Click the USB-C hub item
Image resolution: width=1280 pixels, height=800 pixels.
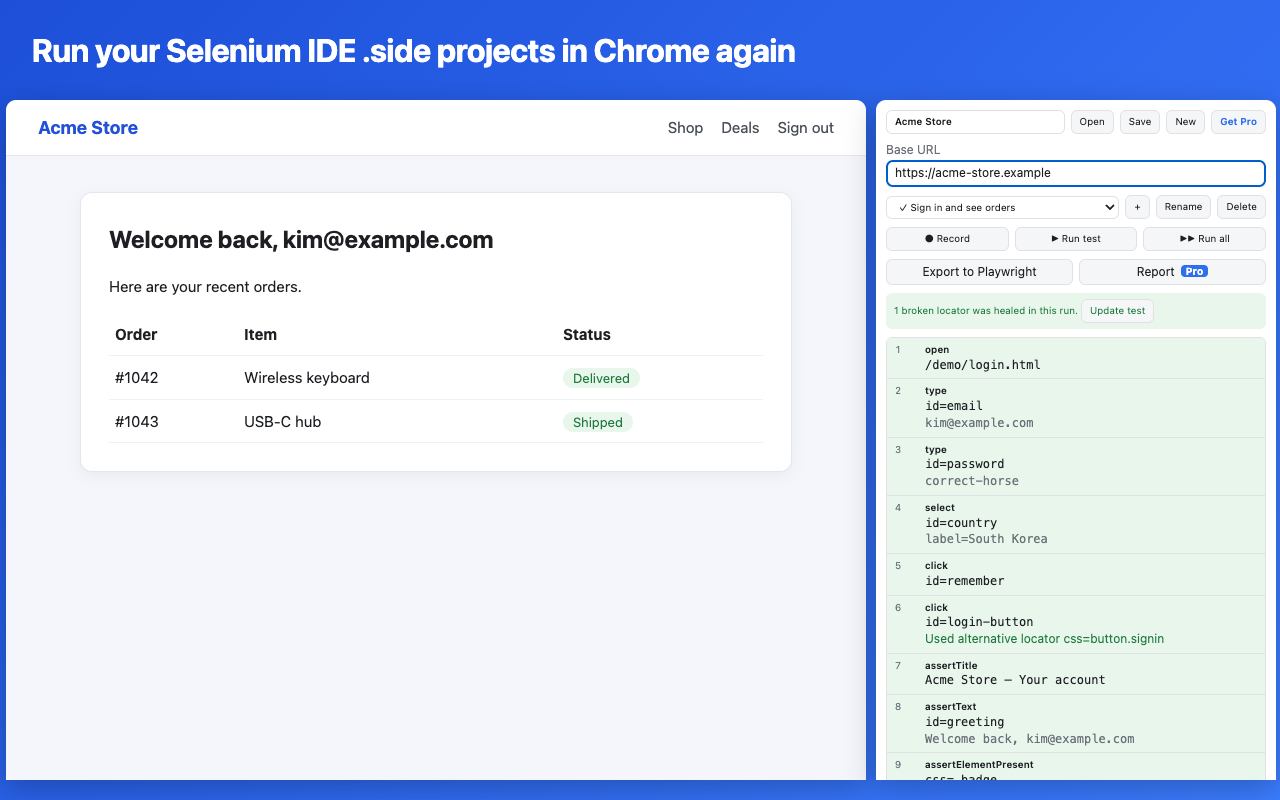[x=283, y=422]
